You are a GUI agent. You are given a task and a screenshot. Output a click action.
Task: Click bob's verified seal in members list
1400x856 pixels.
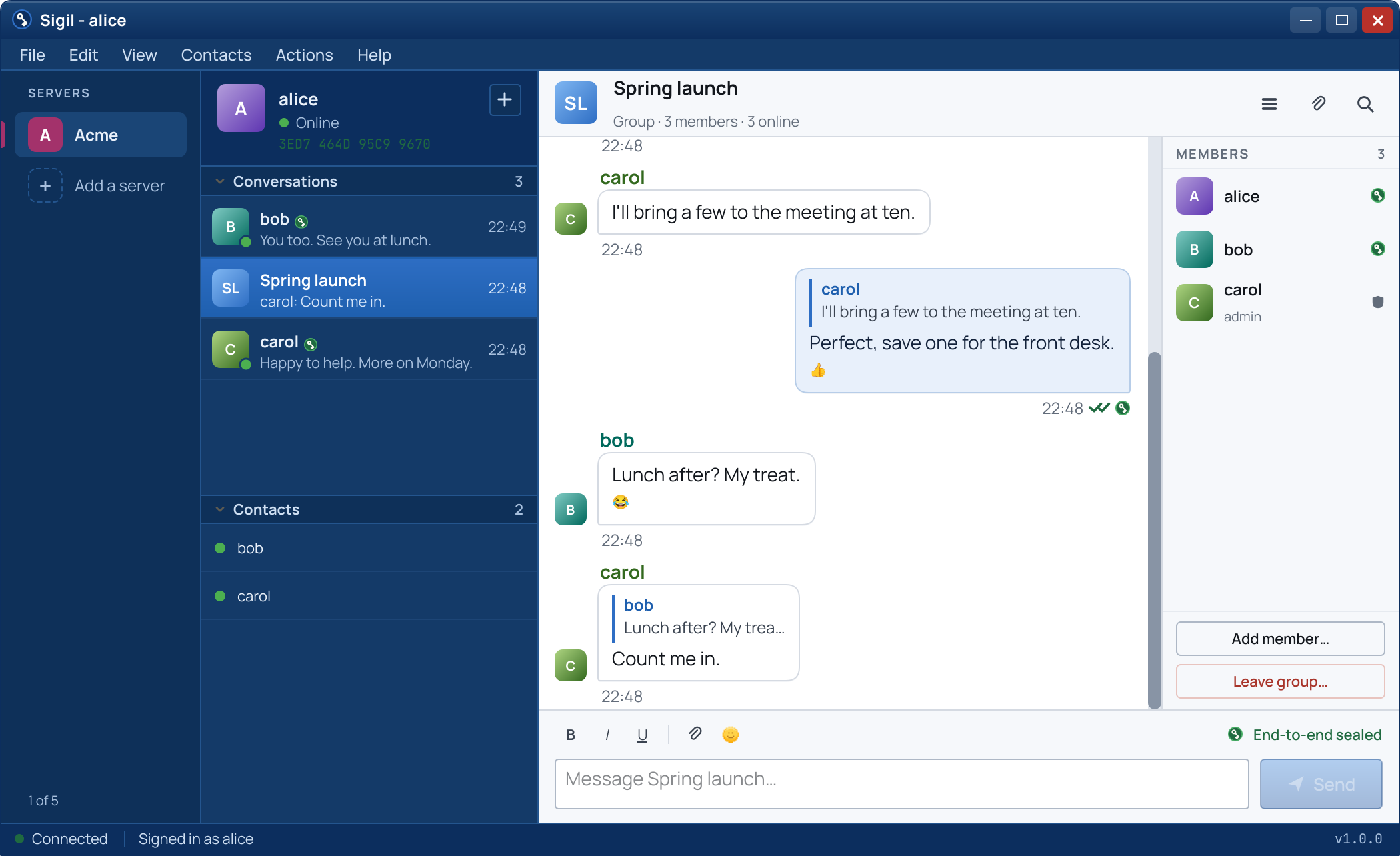tap(1377, 249)
